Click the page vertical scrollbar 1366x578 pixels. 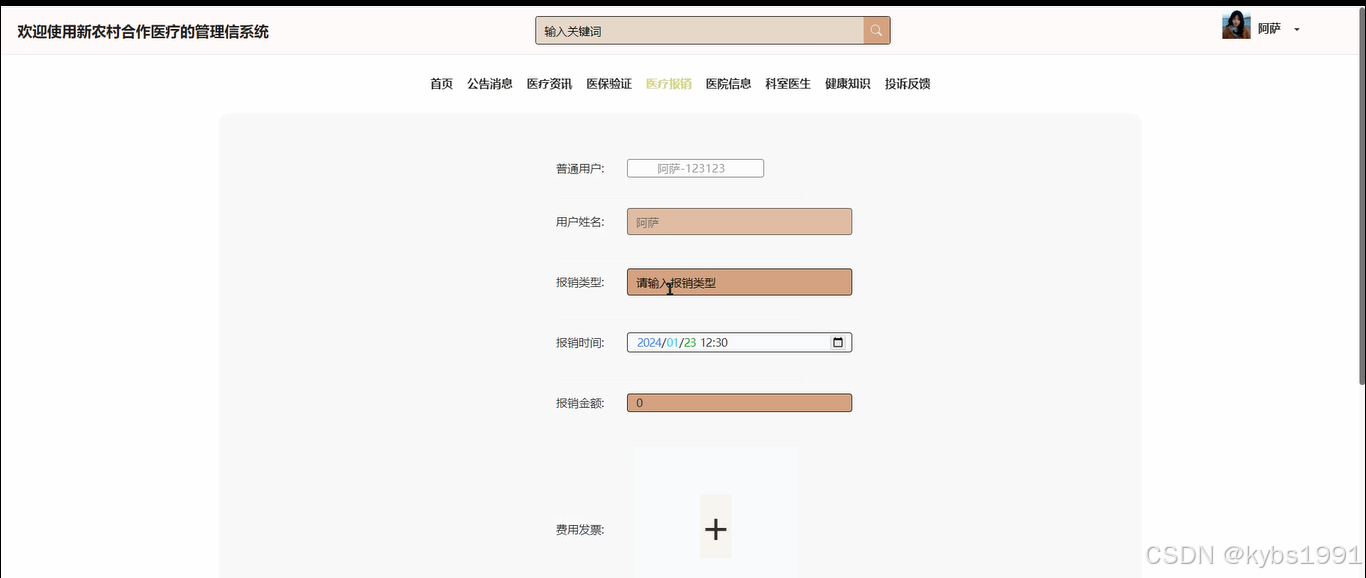click(1361, 195)
